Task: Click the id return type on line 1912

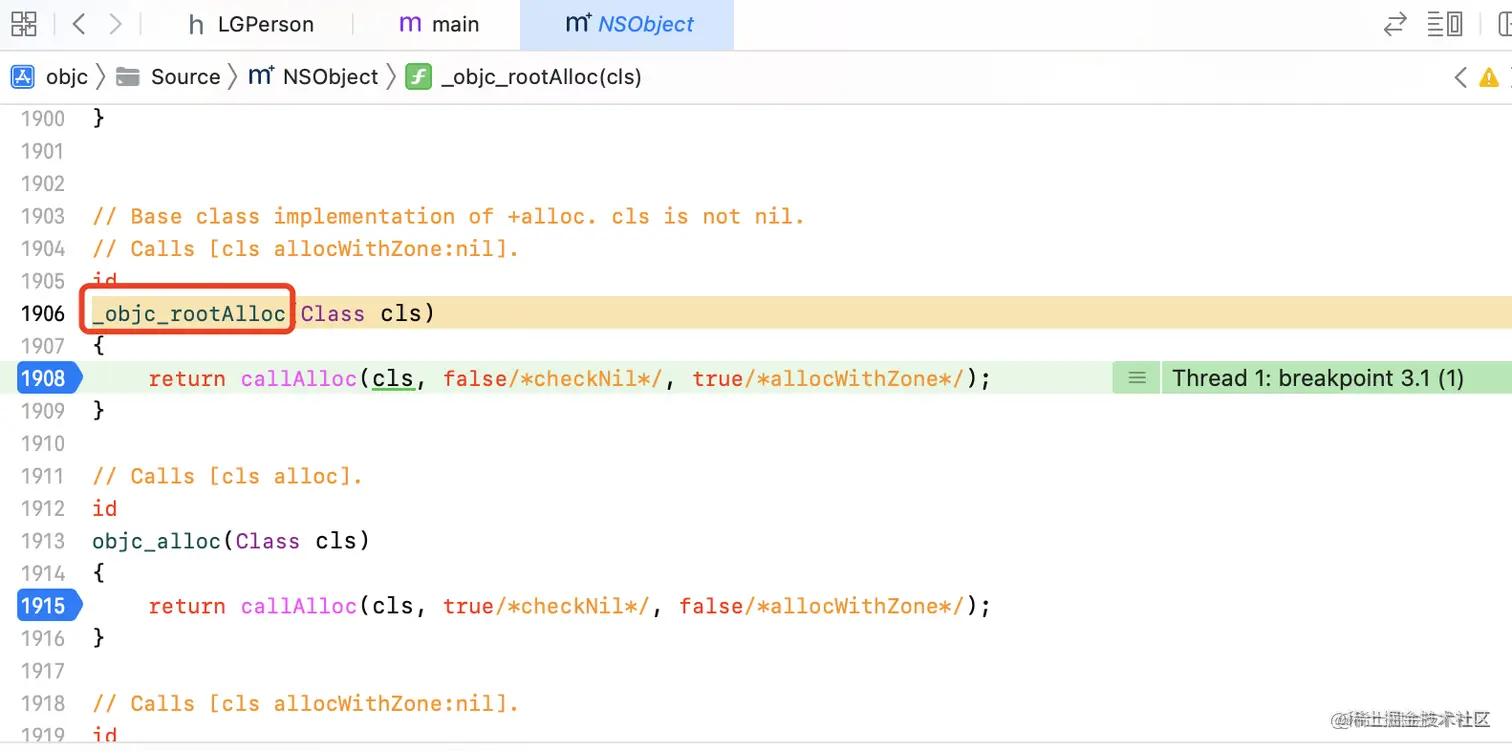Action: (x=105, y=509)
